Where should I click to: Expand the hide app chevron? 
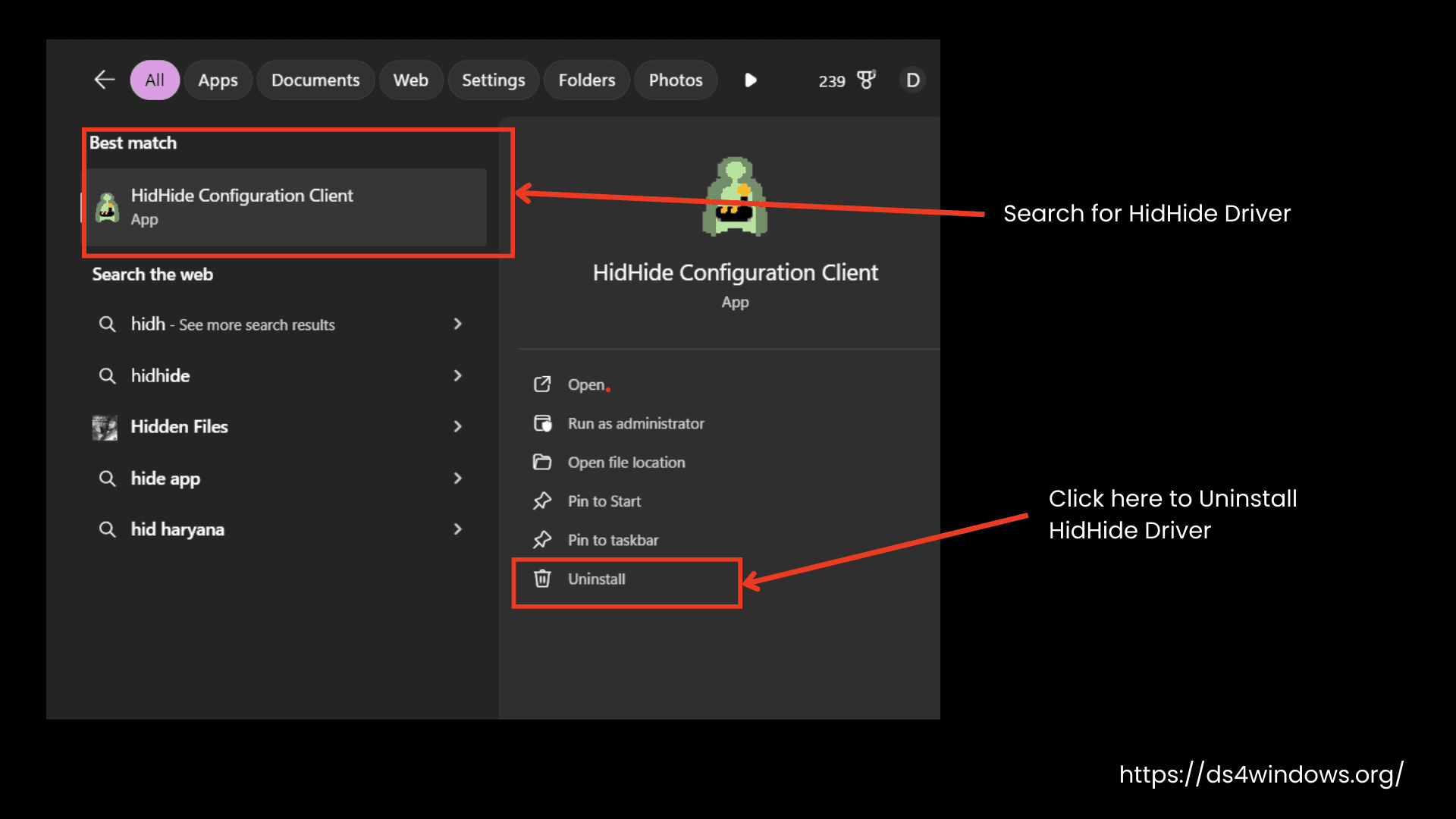457,478
